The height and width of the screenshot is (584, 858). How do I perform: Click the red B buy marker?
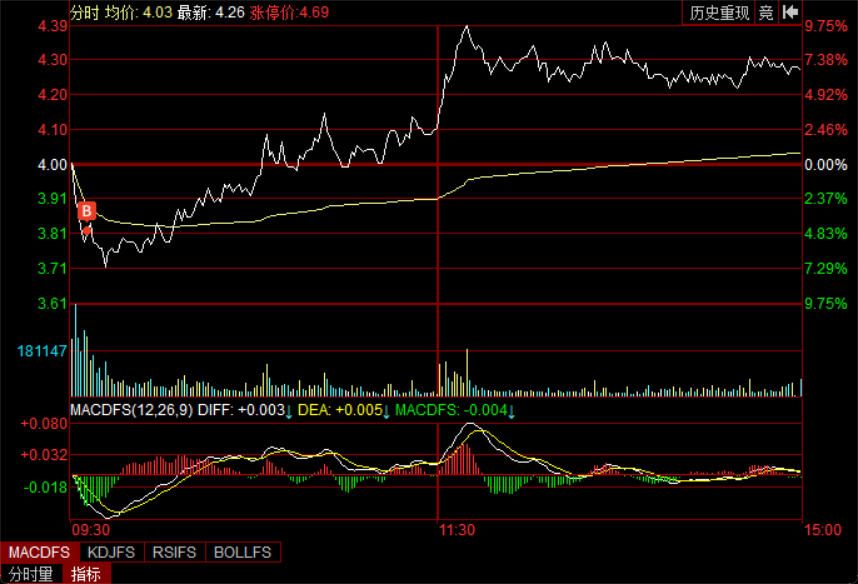(x=87, y=211)
